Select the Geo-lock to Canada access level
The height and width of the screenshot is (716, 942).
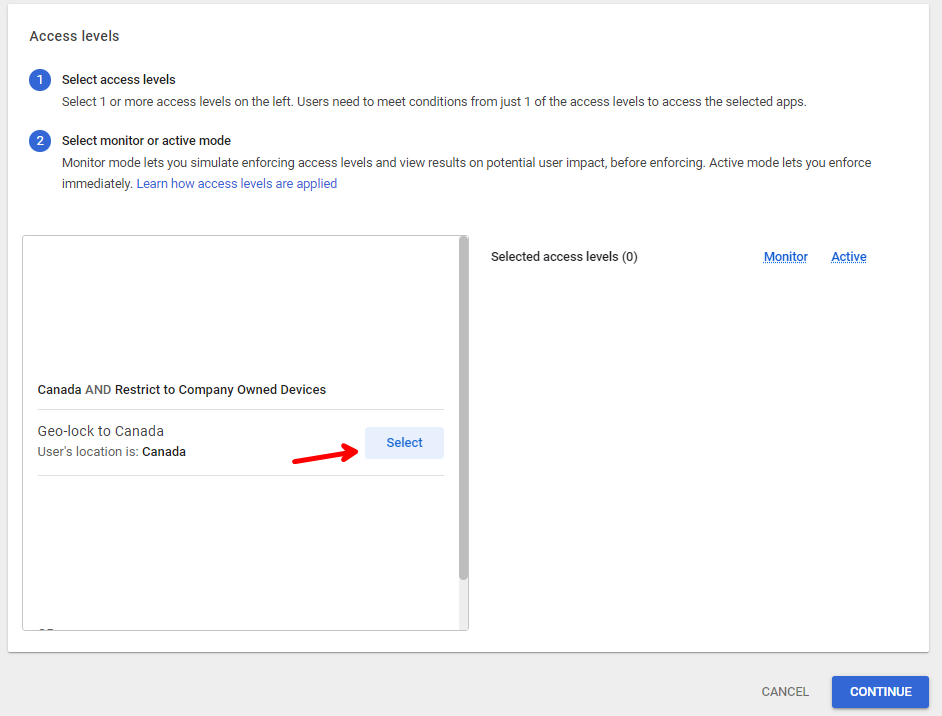(x=404, y=443)
